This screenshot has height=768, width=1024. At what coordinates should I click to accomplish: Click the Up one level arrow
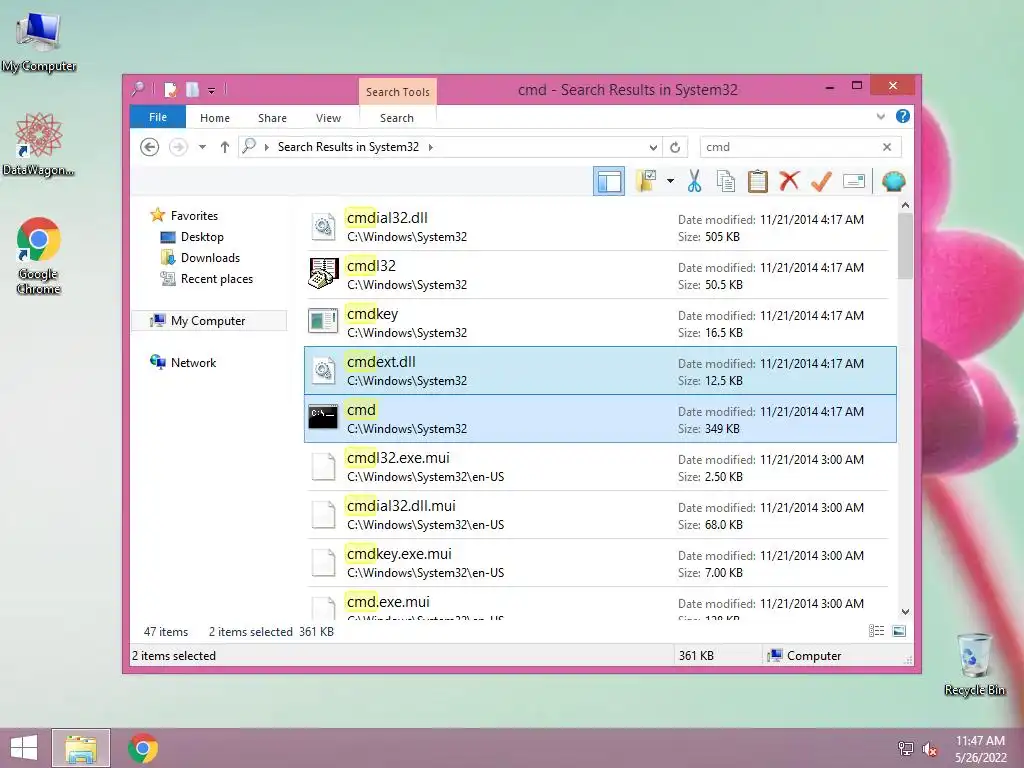[x=225, y=147]
